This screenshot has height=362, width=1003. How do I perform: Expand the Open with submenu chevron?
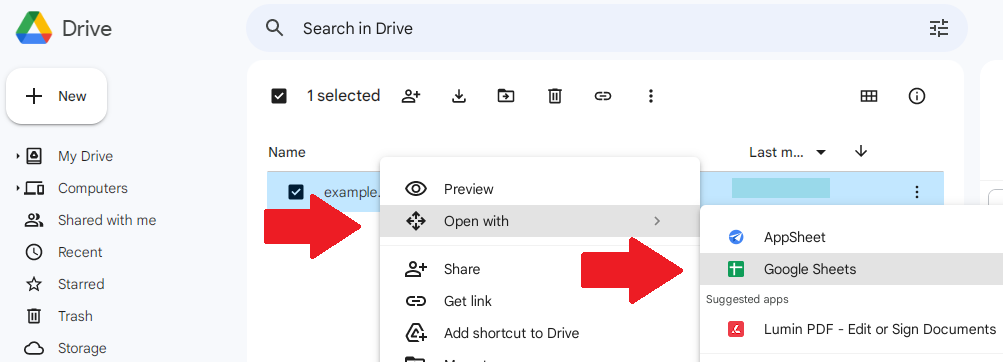click(657, 221)
